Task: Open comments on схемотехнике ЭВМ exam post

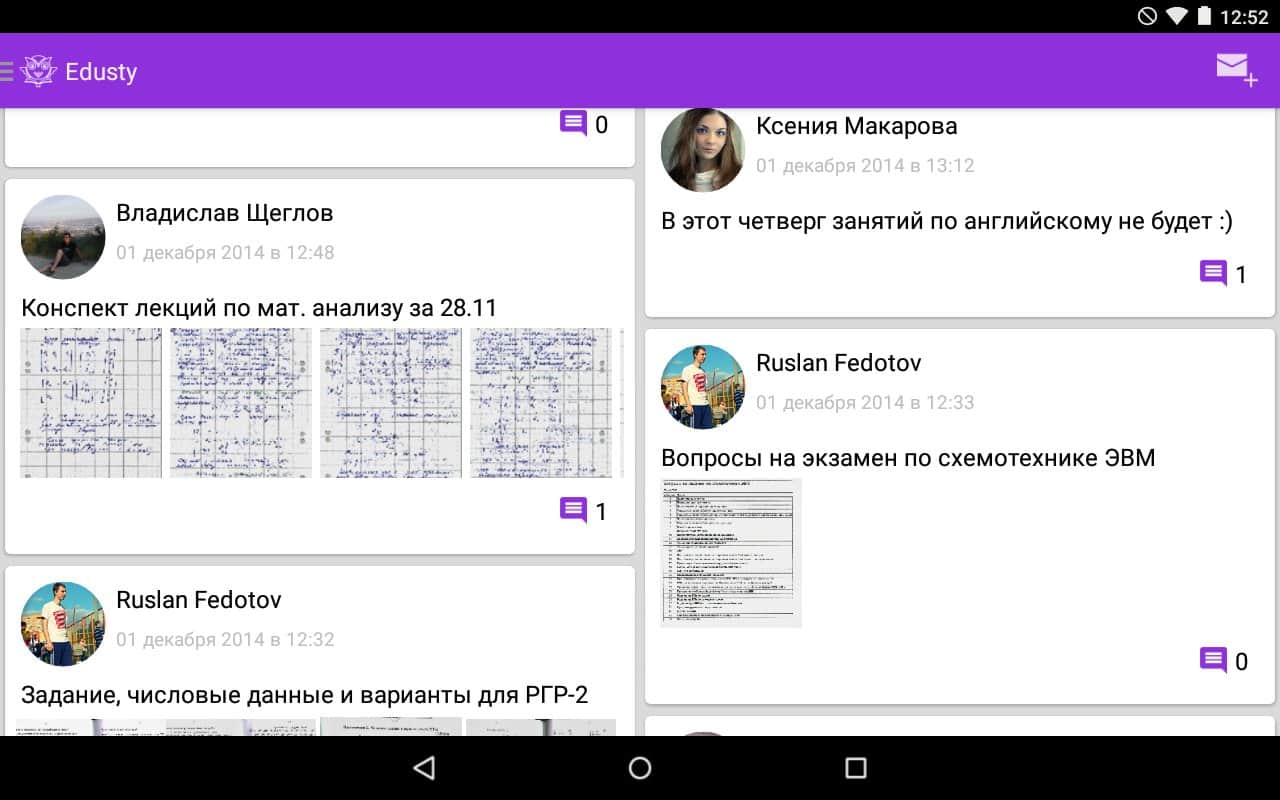Action: 1223,660
